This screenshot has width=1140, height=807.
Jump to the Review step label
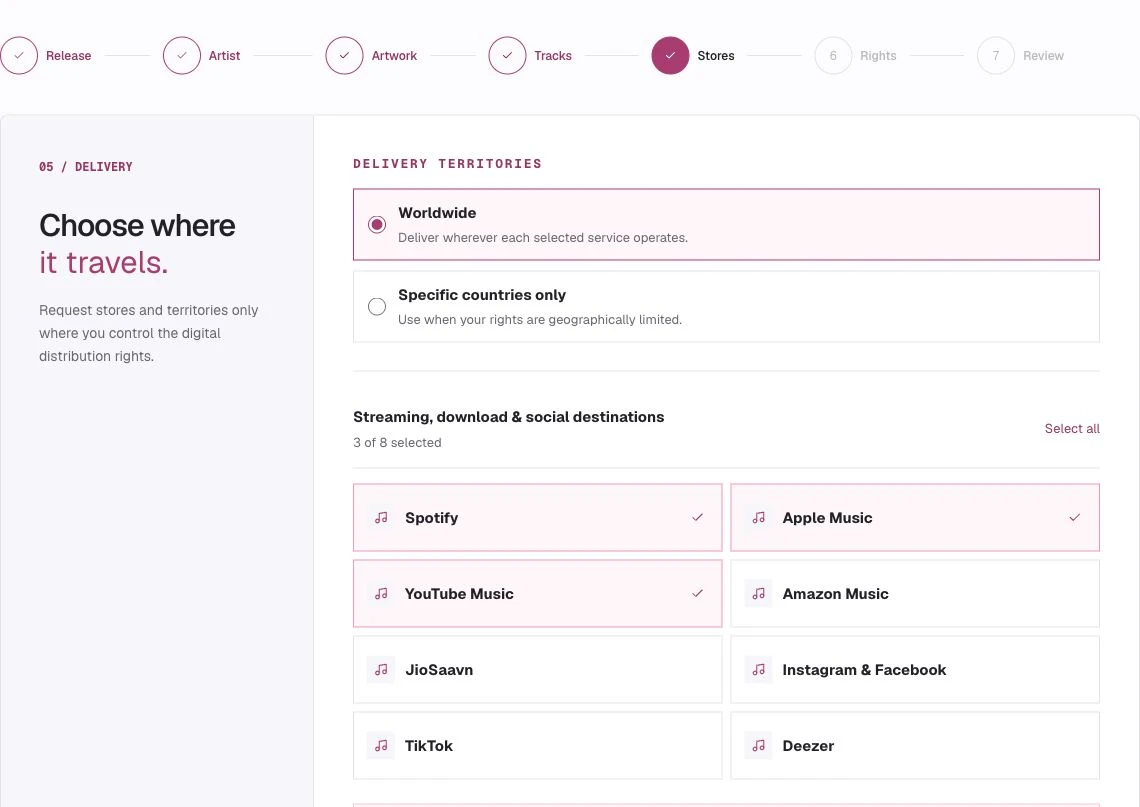pos(1043,56)
